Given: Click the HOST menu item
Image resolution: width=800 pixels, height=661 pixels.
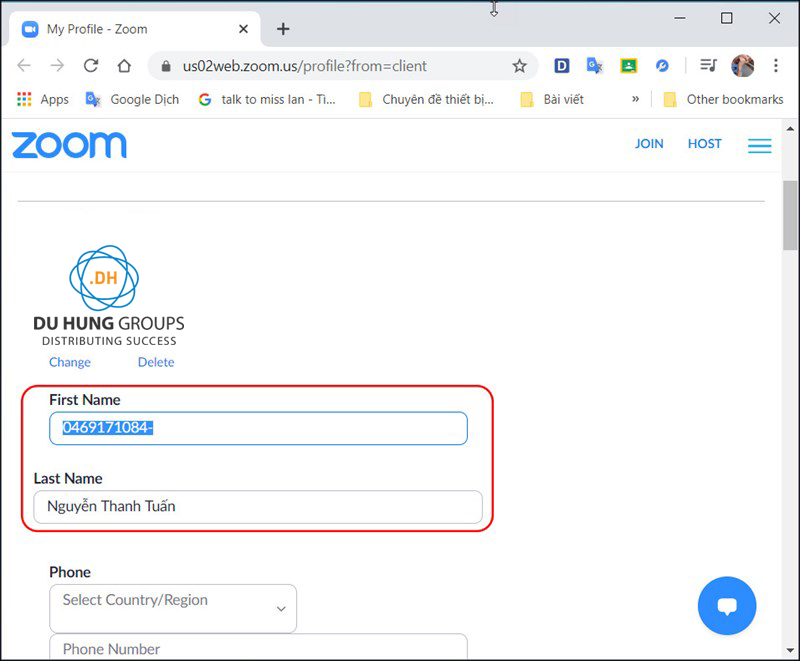Looking at the screenshot, I should tap(704, 144).
